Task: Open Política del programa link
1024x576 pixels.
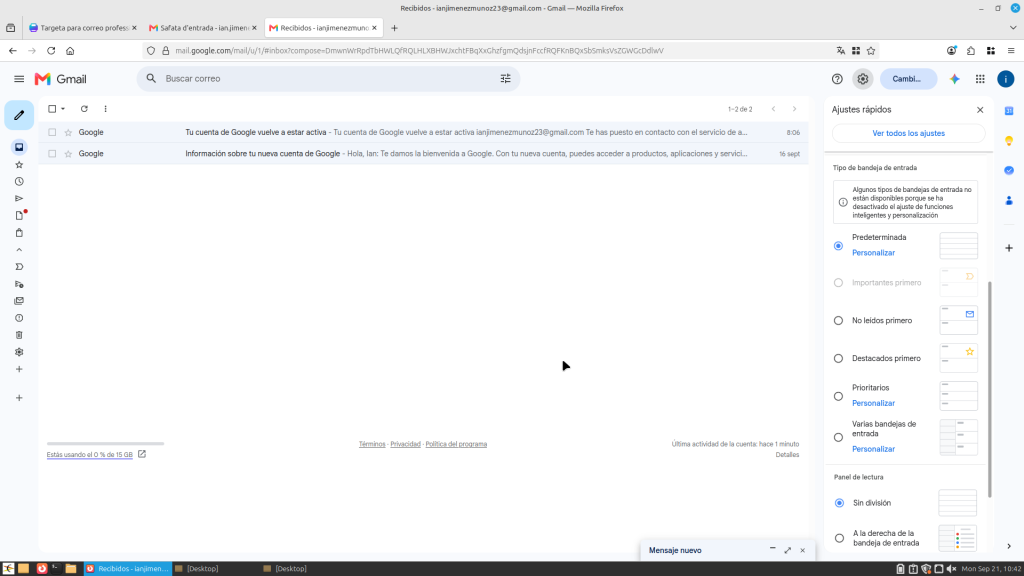Action: coord(456,444)
